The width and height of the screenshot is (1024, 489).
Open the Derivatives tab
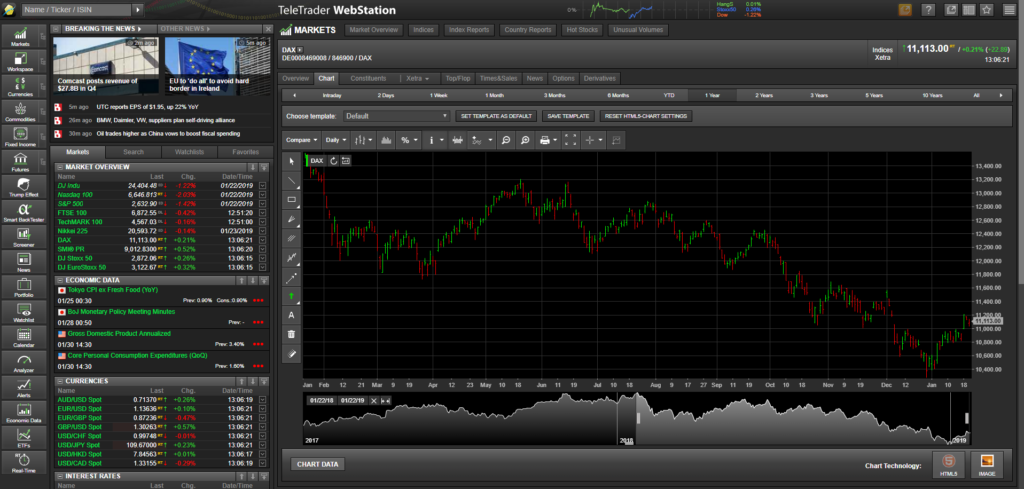[600, 78]
